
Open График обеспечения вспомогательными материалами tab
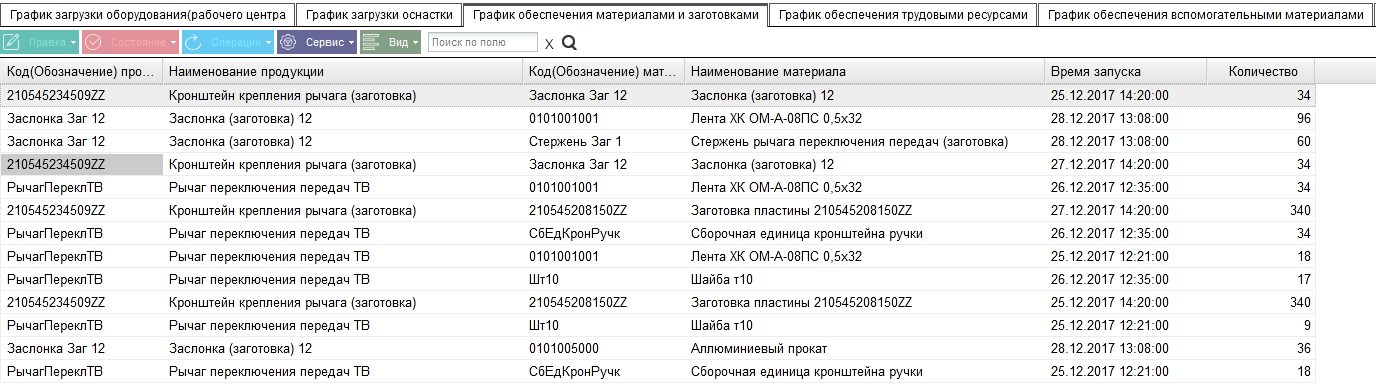point(1205,15)
